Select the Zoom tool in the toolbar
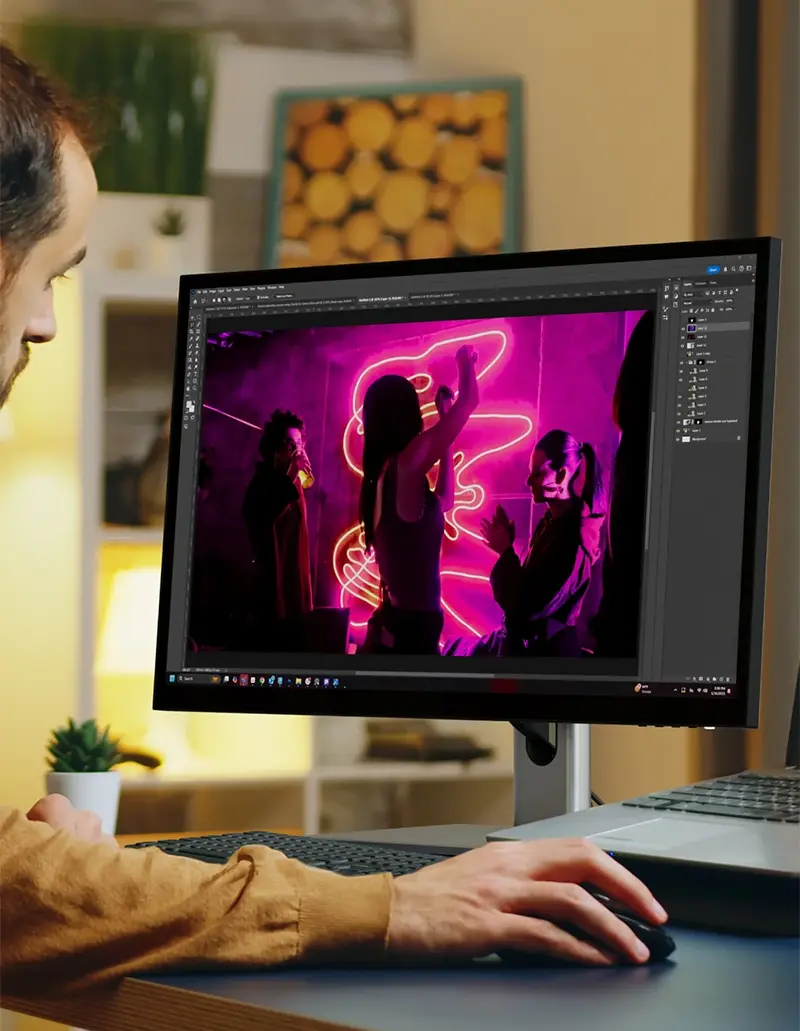Viewport: 800px width, 1031px height. [195, 388]
